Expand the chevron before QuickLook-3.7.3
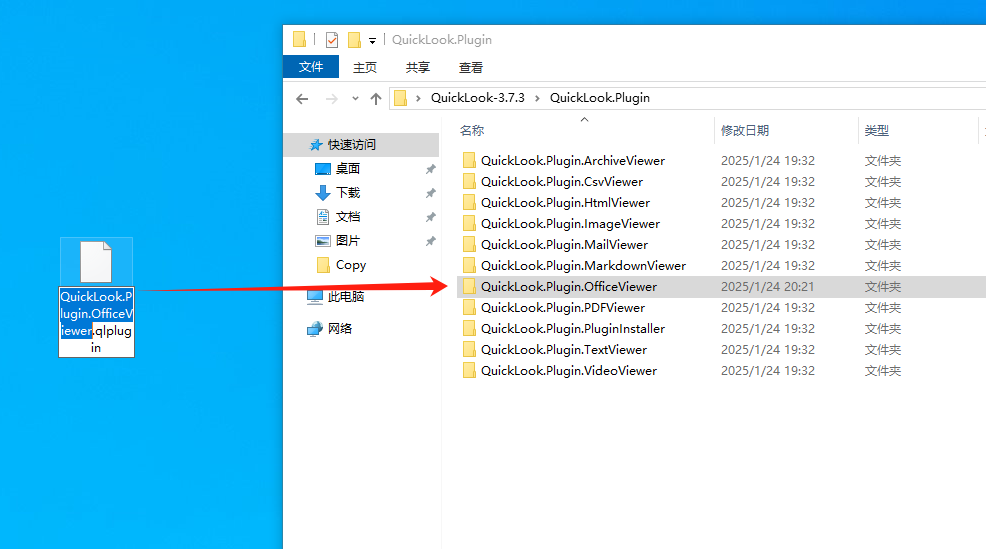The width and height of the screenshot is (986, 549). click(x=418, y=98)
